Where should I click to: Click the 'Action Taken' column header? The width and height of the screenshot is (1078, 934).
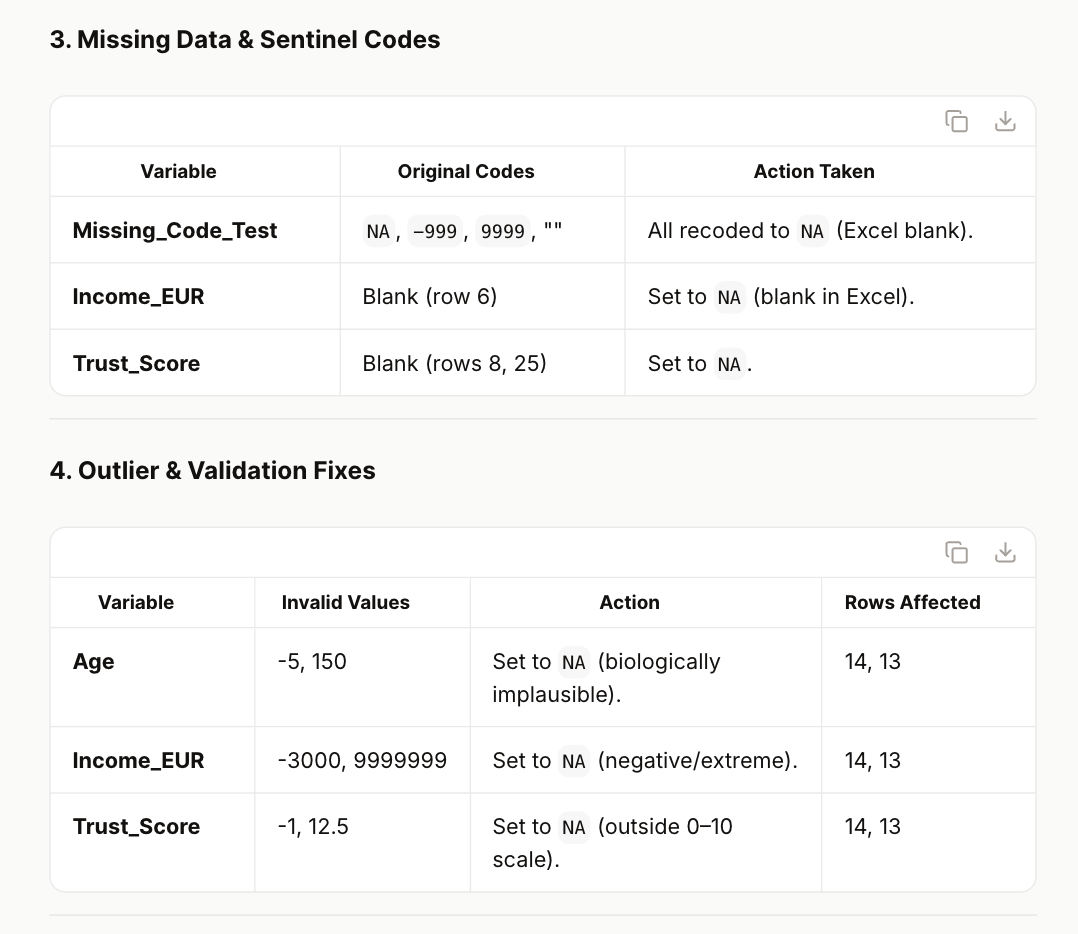coord(813,171)
